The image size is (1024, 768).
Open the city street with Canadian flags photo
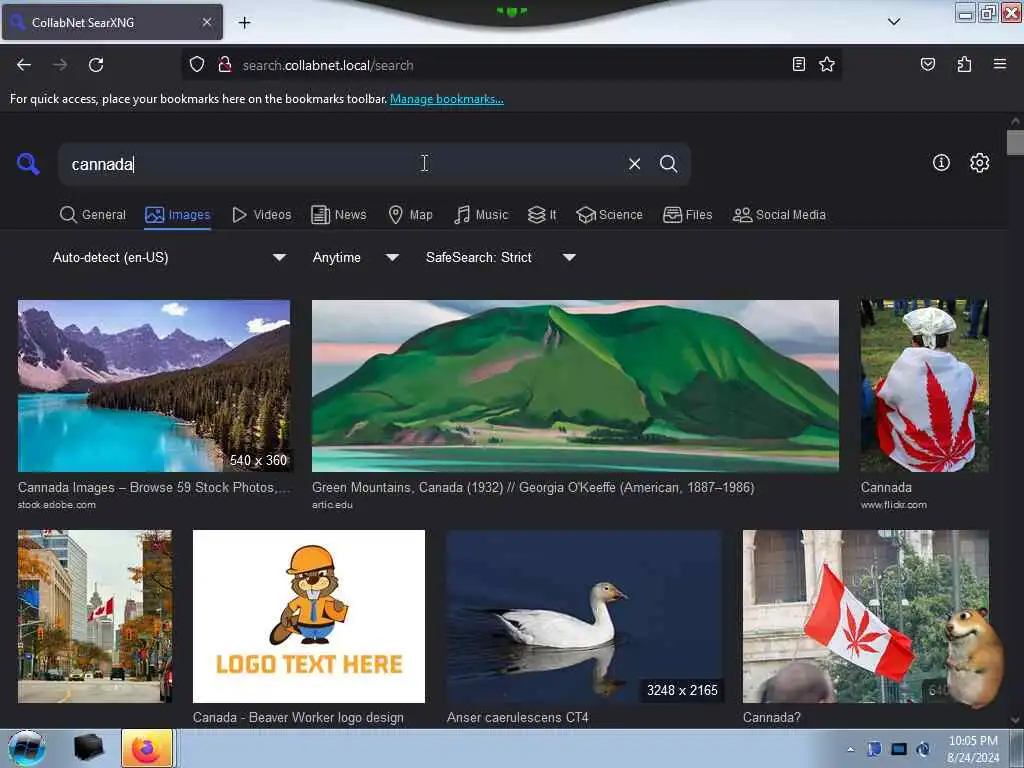point(95,616)
